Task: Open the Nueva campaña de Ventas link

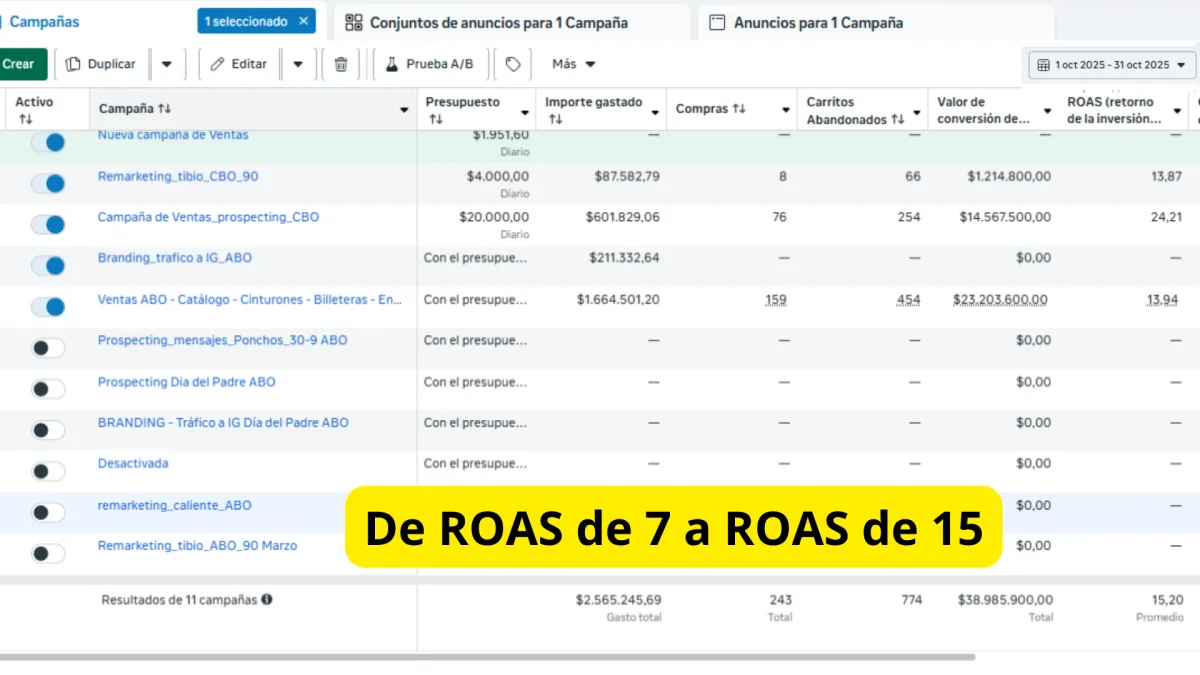Action: click(x=173, y=135)
